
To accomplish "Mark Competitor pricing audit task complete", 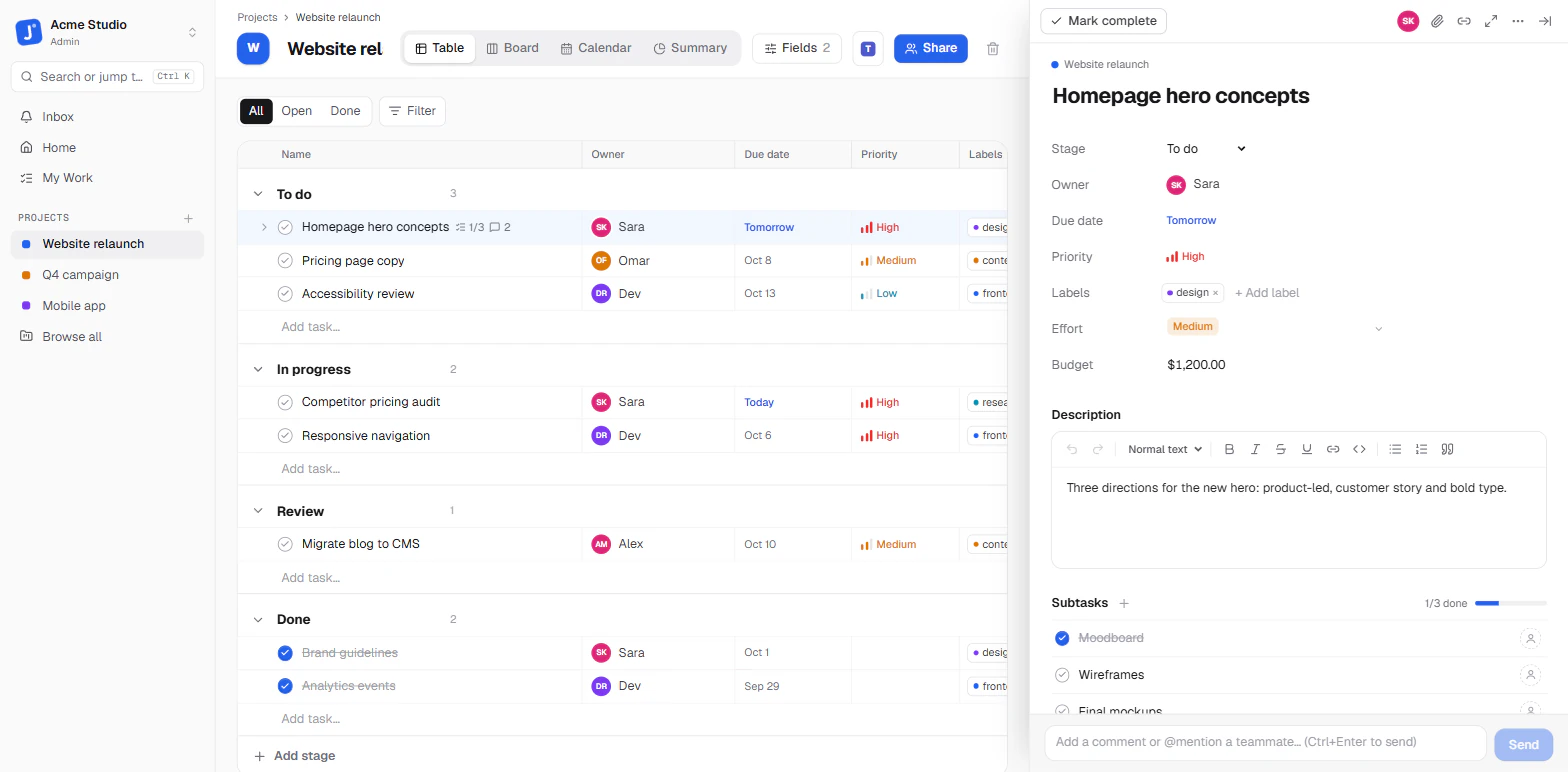I will (285, 402).
